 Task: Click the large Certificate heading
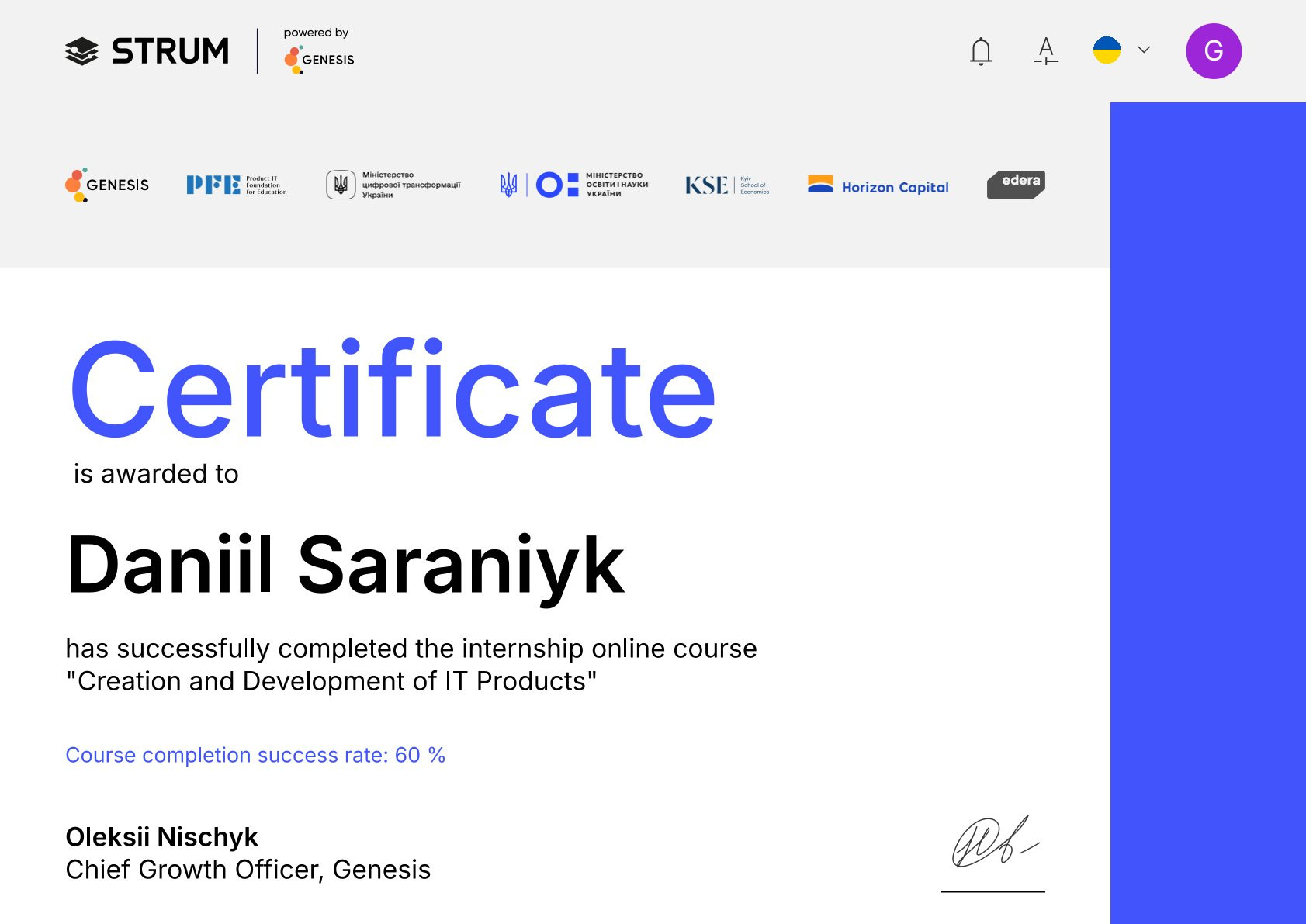coord(393,390)
